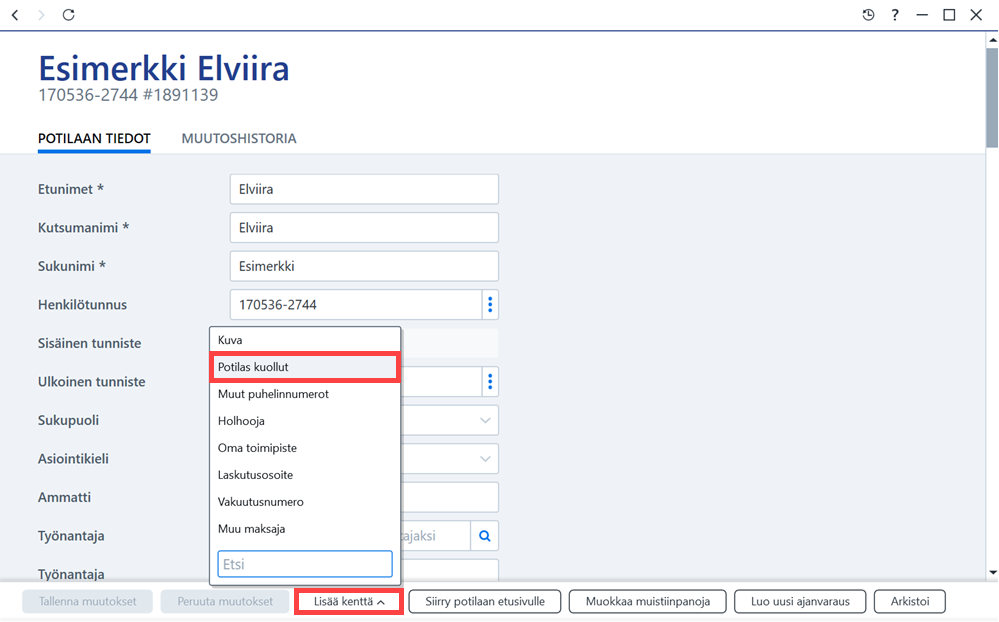The height and width of the screenshot is (622, 999).
Task: Click Siirry potilaan etusivulle button
Action: (485, 602)
